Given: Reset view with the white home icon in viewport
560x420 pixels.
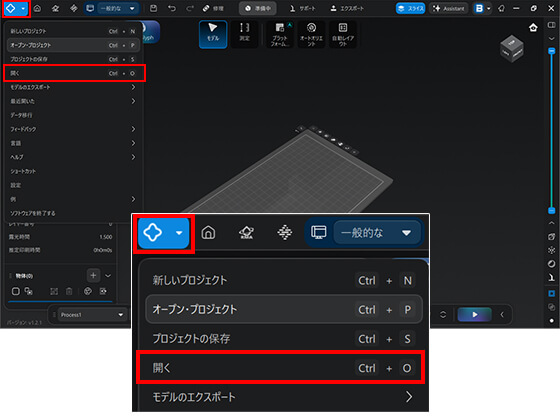Looking at the screenshot, I should [533, 28].
